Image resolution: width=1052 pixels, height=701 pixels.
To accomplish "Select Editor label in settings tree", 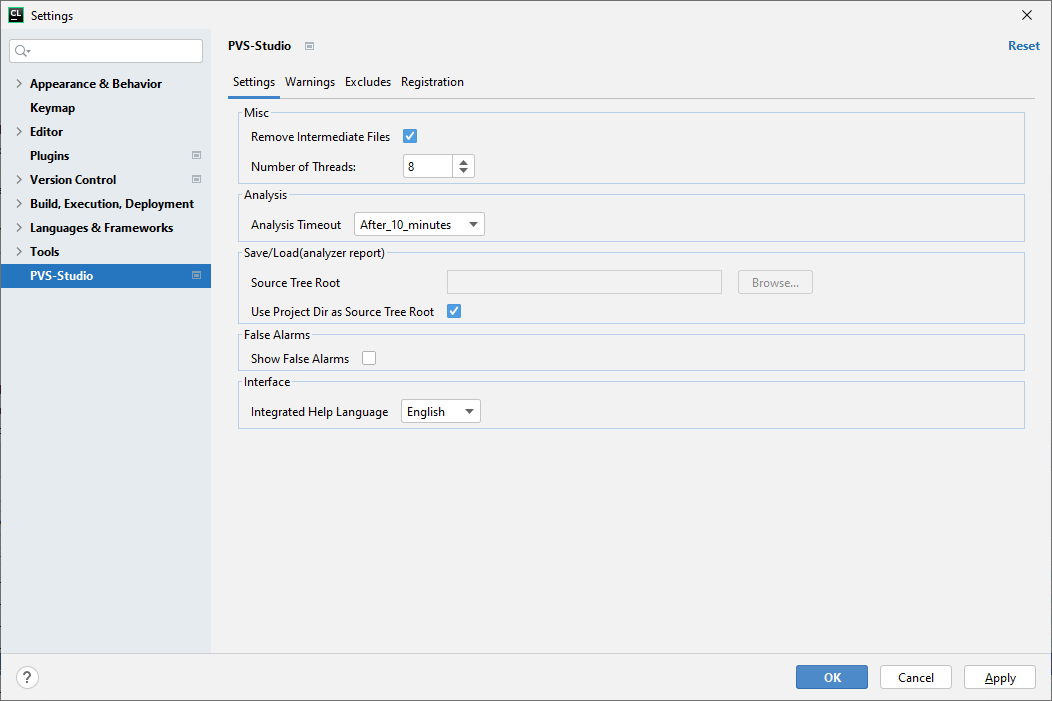I will pyautogui.click(x=46, y=131).
